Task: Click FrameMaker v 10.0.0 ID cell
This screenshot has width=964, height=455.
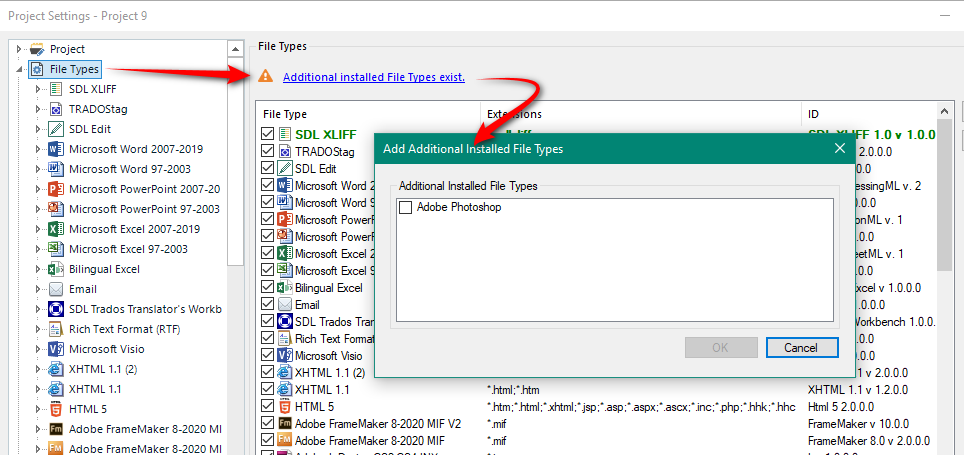Action: (858, 424)
